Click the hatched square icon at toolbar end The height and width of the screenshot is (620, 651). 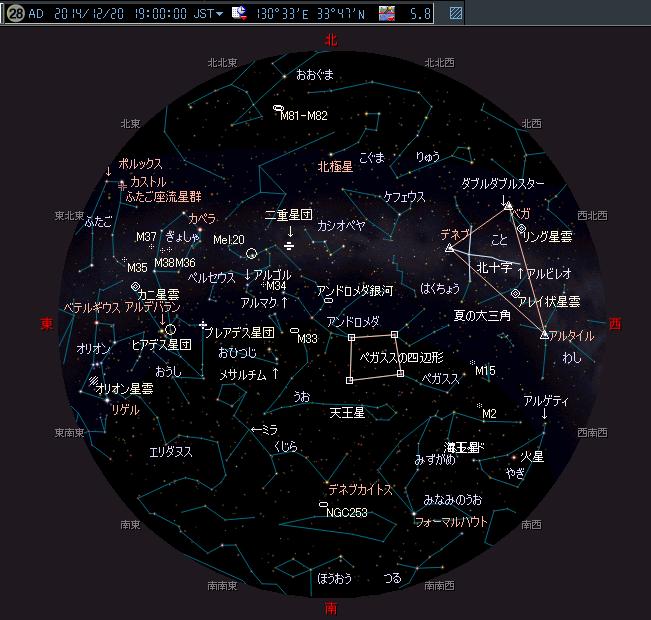tap(456, 14)
